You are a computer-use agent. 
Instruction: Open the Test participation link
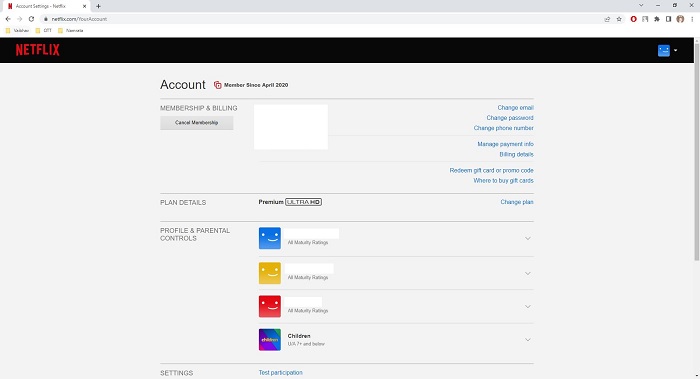(280, 373)
